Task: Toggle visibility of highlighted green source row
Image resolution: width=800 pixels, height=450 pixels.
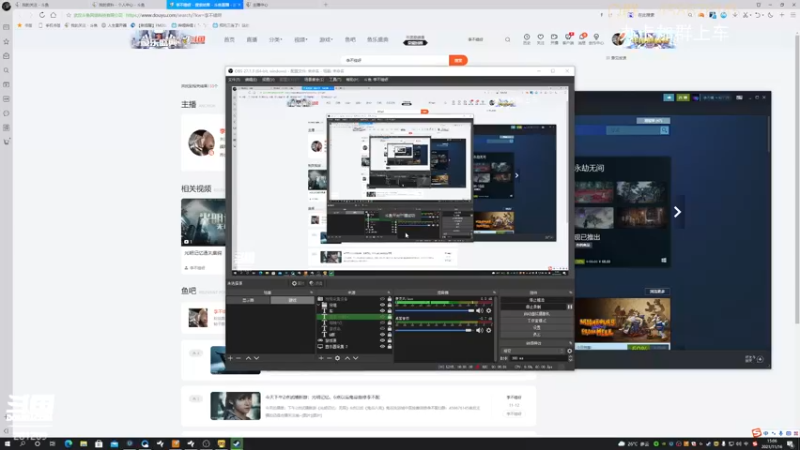Action: tap(382, 317)
